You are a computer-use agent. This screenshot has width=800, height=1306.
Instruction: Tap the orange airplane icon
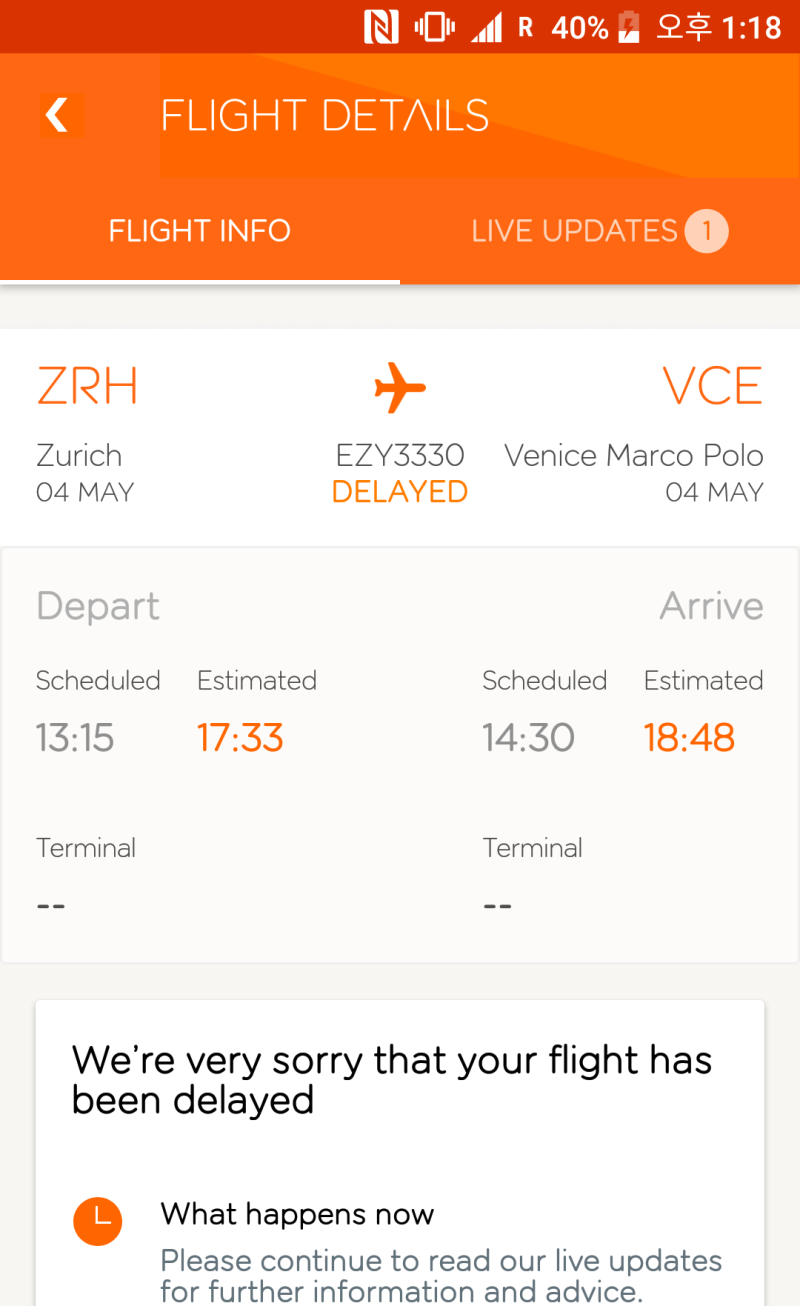point(400,387)
